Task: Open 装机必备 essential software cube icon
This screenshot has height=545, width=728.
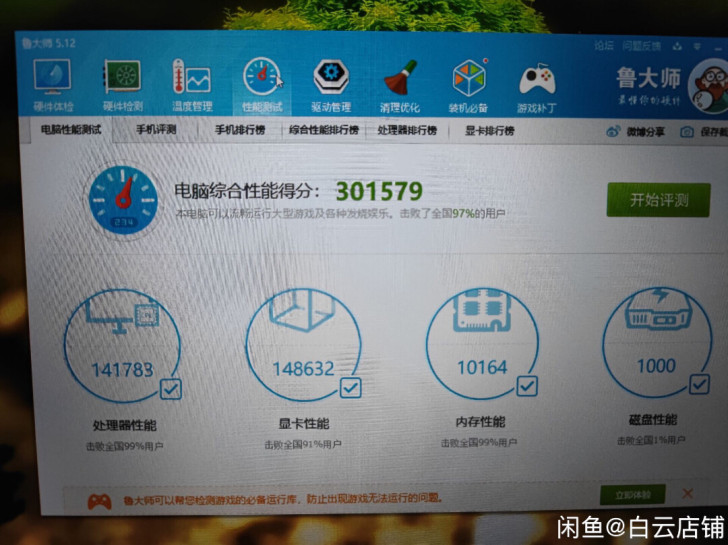Action: (468, 86)
